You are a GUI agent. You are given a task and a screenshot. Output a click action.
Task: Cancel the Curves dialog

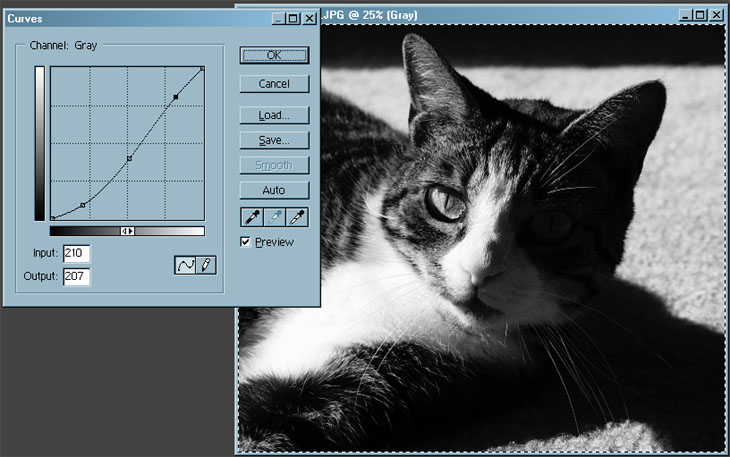pyautogui.click(x=274, y=84)
